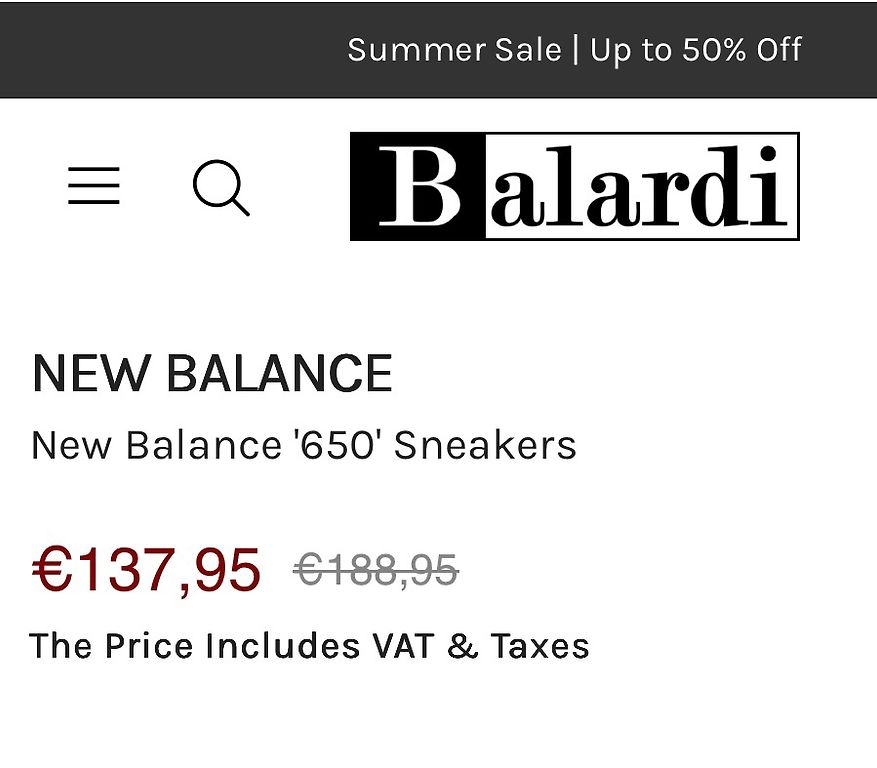Tap the magnifier lens circle
The height and width of the screenshot is (768, 877).
pyautogui.click(x=217, y=183)
